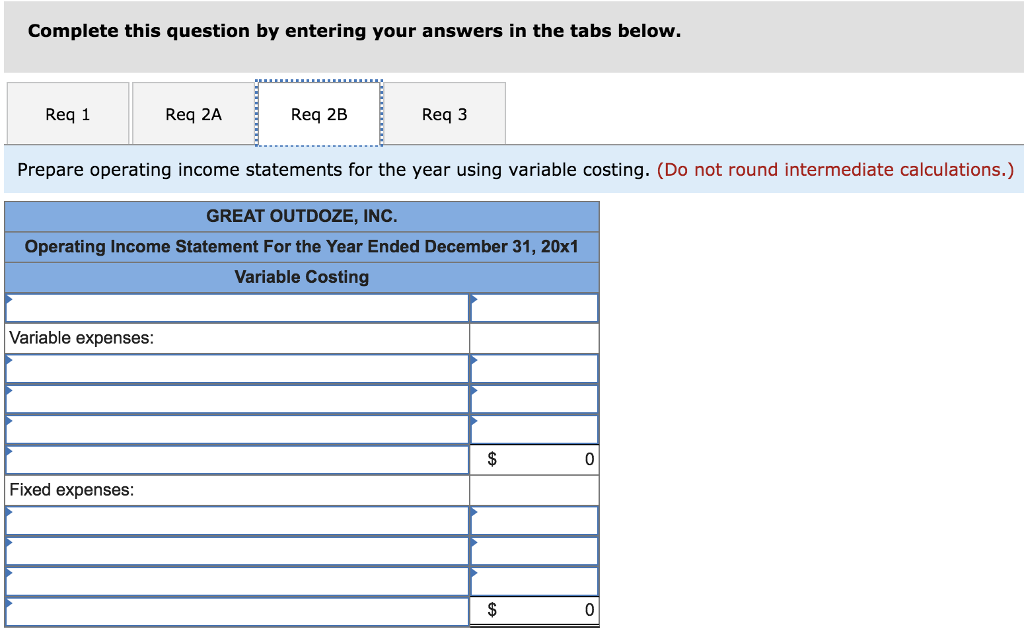Open the third dropdown under Variable expenses
The width and height of the screenshot is (1024, 629).
(x=237, y=428)
